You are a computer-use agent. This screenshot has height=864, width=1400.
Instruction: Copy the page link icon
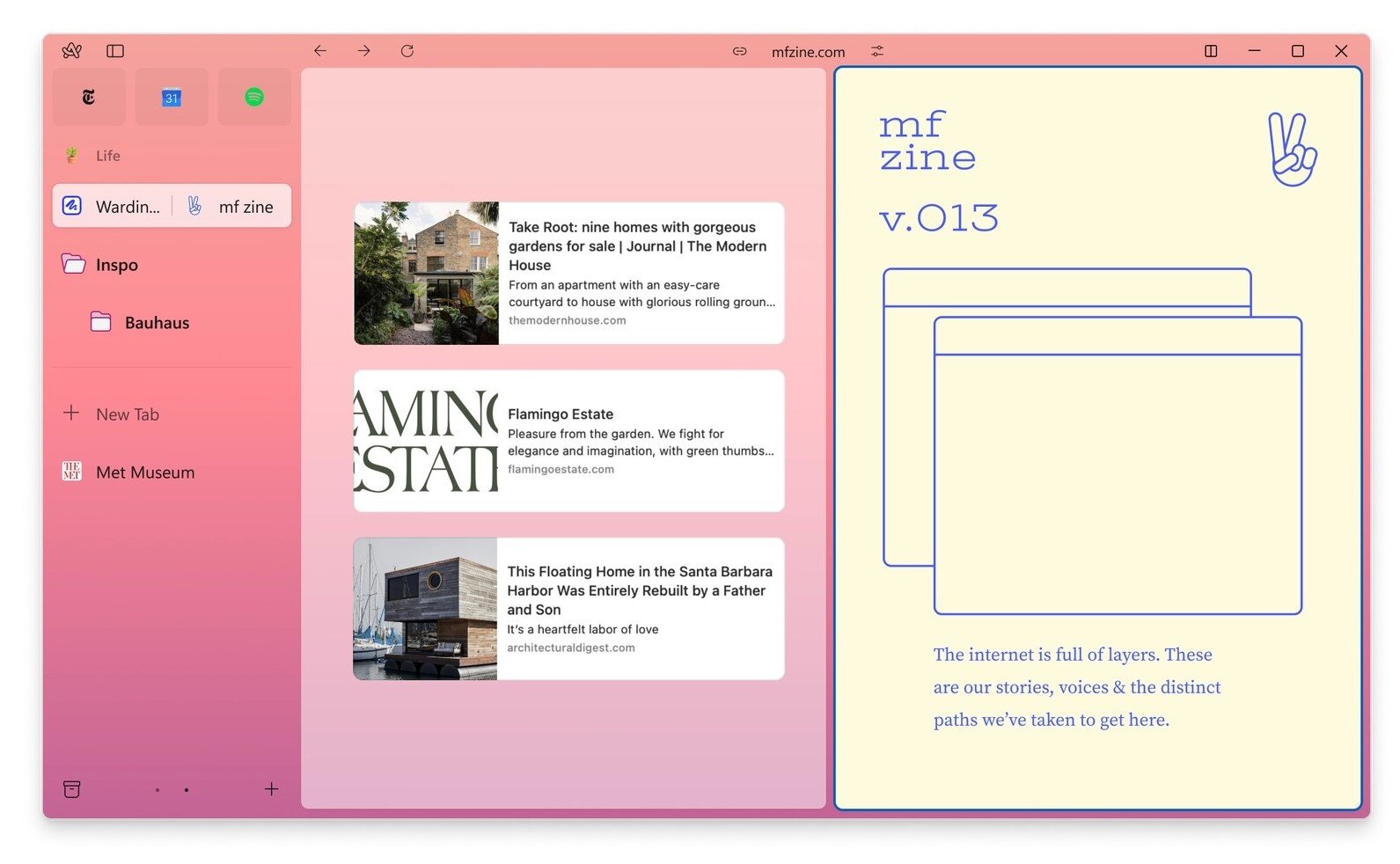pyautogui.click(x=740, y=51)
